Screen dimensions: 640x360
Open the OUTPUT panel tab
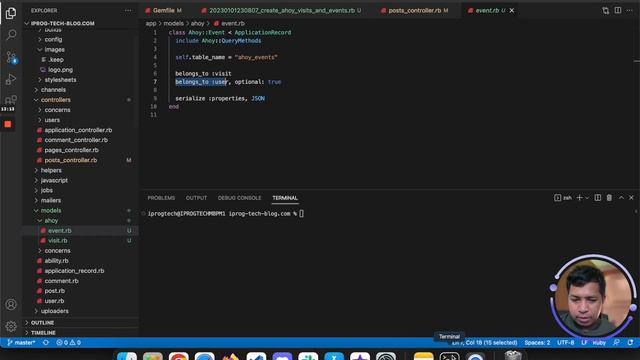196,198
